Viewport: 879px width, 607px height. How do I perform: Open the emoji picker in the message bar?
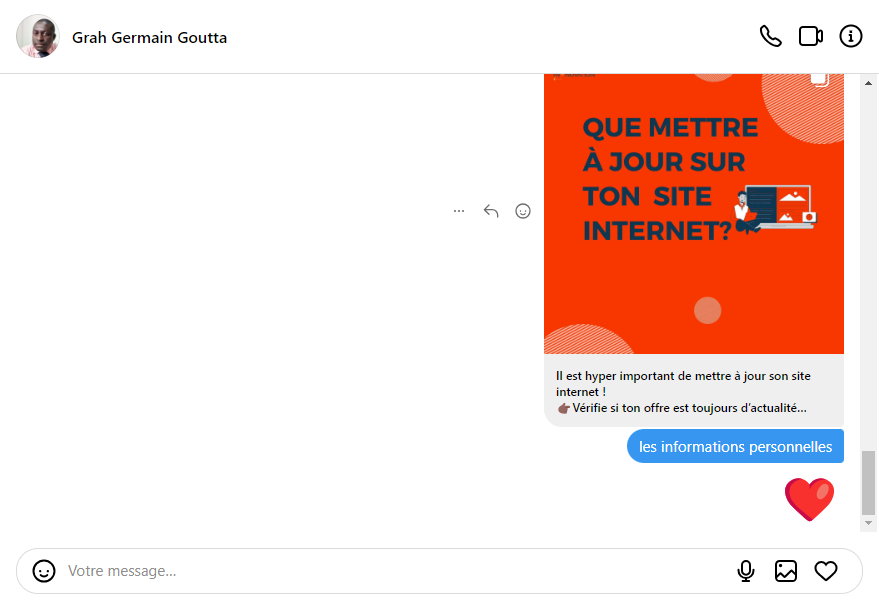[x=44, y=571]
